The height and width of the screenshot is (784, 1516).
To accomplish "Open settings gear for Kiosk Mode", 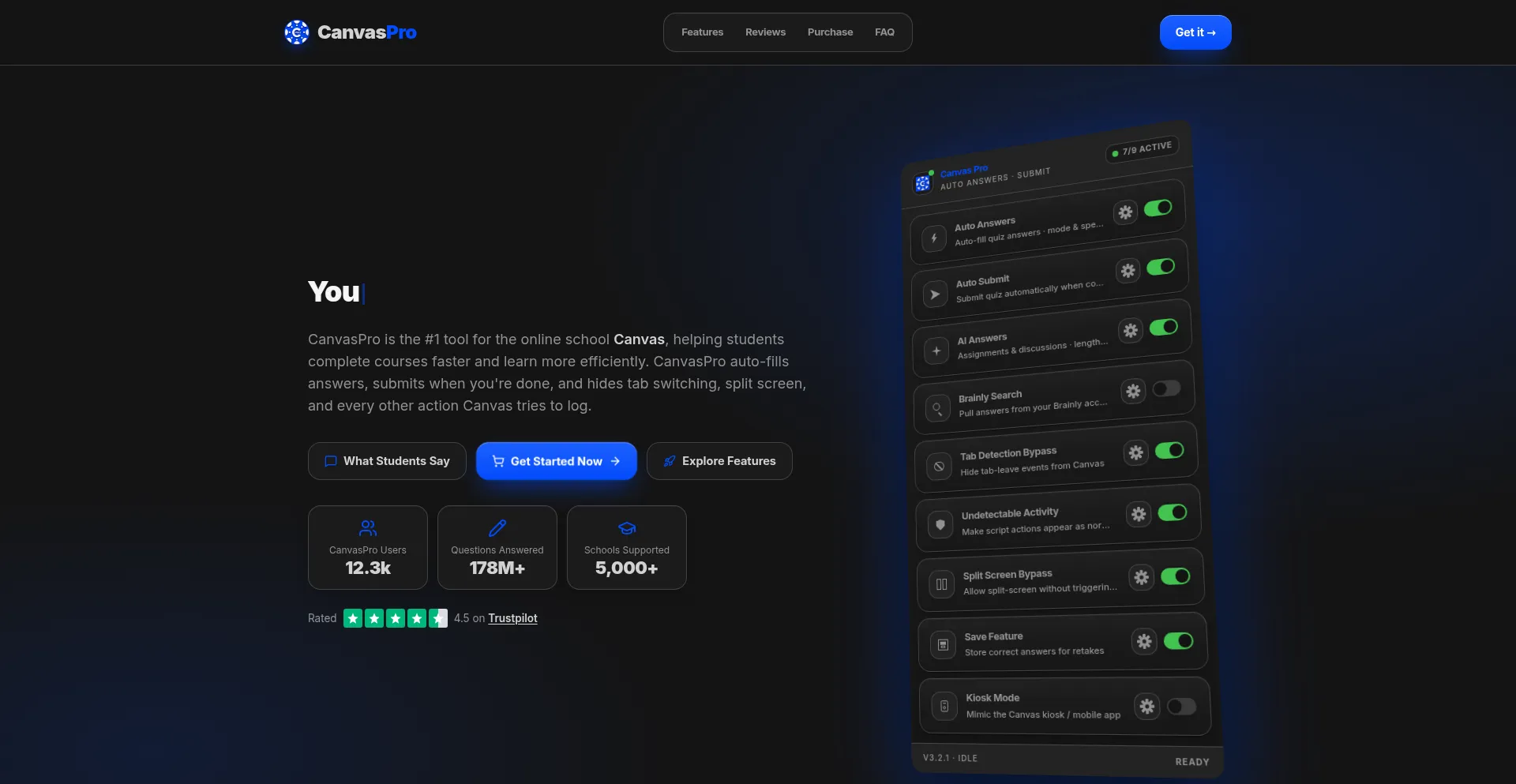I will tap(1146, 706).
